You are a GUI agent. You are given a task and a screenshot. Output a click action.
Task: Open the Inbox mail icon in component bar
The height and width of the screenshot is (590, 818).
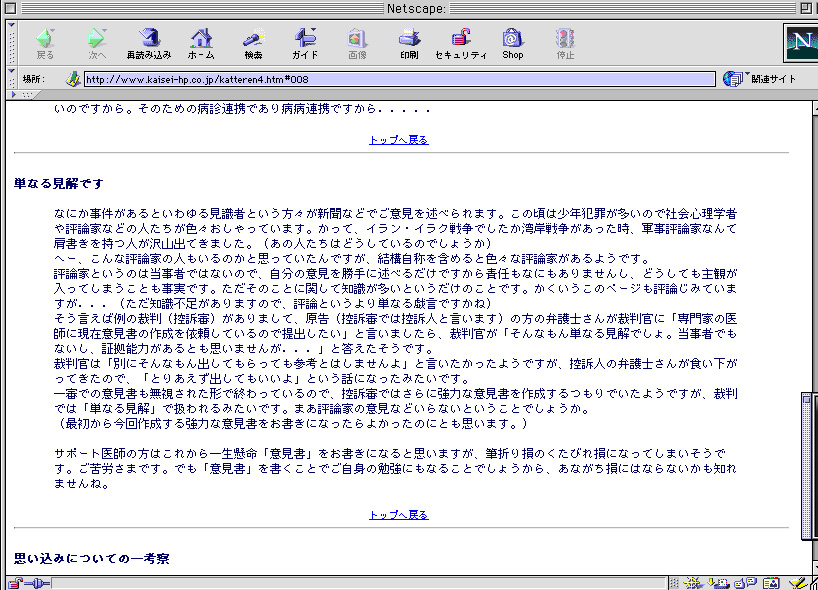pyautogui.click(x=719, y=583)
